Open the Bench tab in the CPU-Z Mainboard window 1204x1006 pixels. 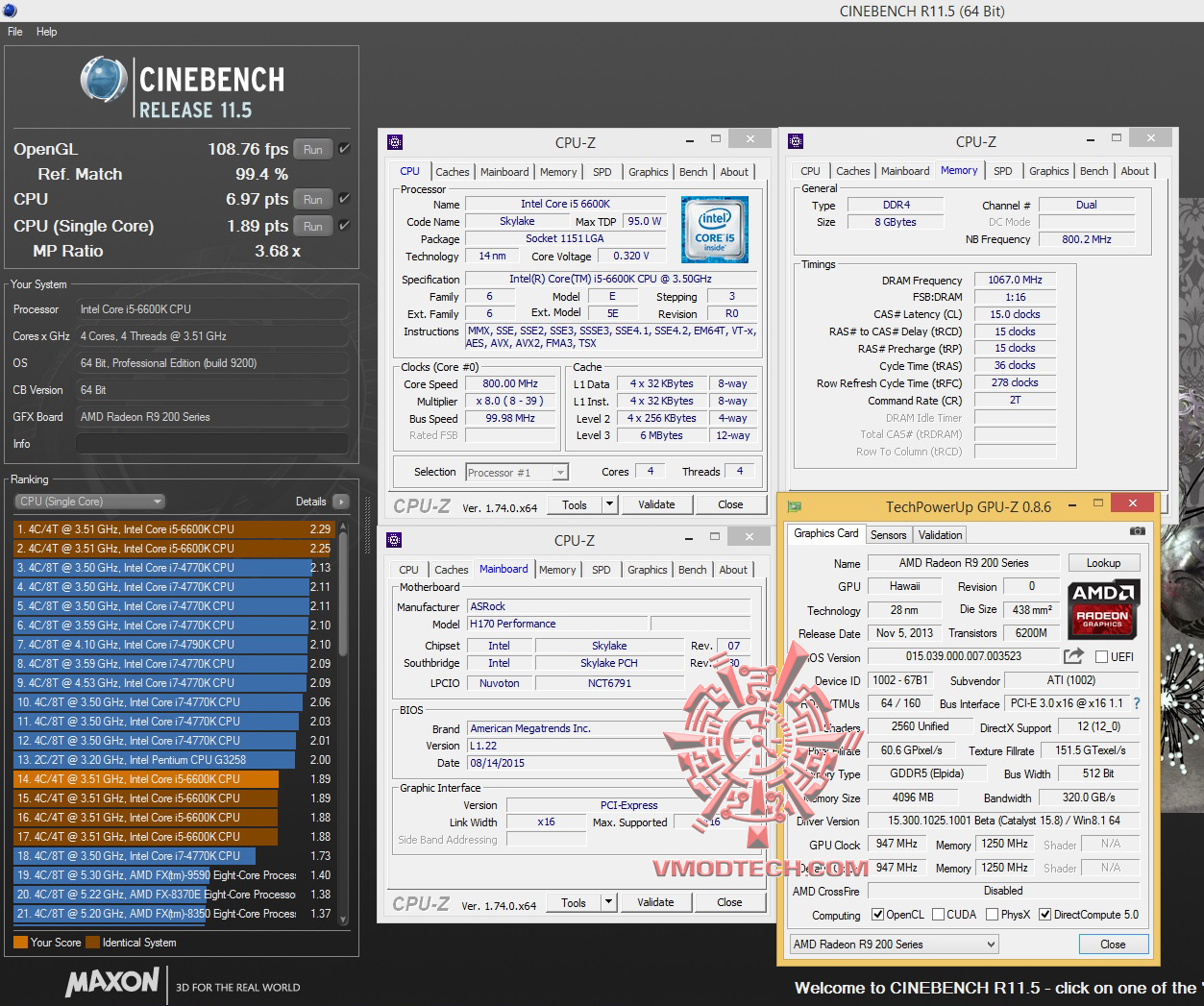point(693,570)
